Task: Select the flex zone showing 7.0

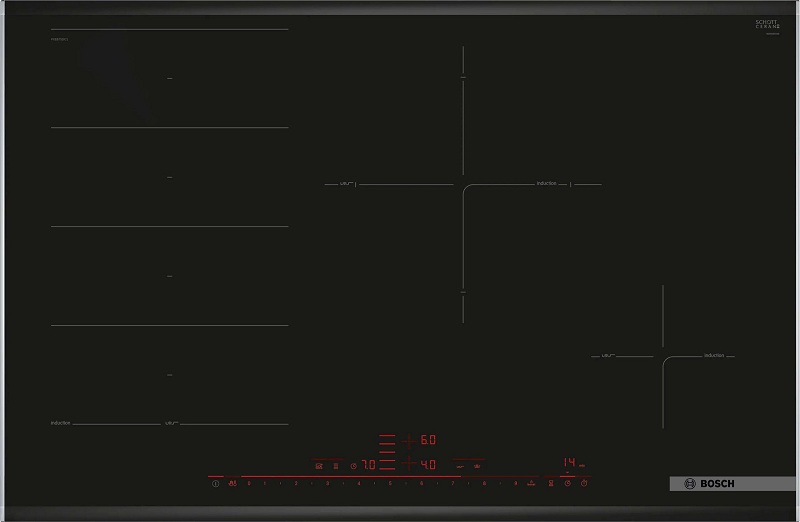Action: 368,464
